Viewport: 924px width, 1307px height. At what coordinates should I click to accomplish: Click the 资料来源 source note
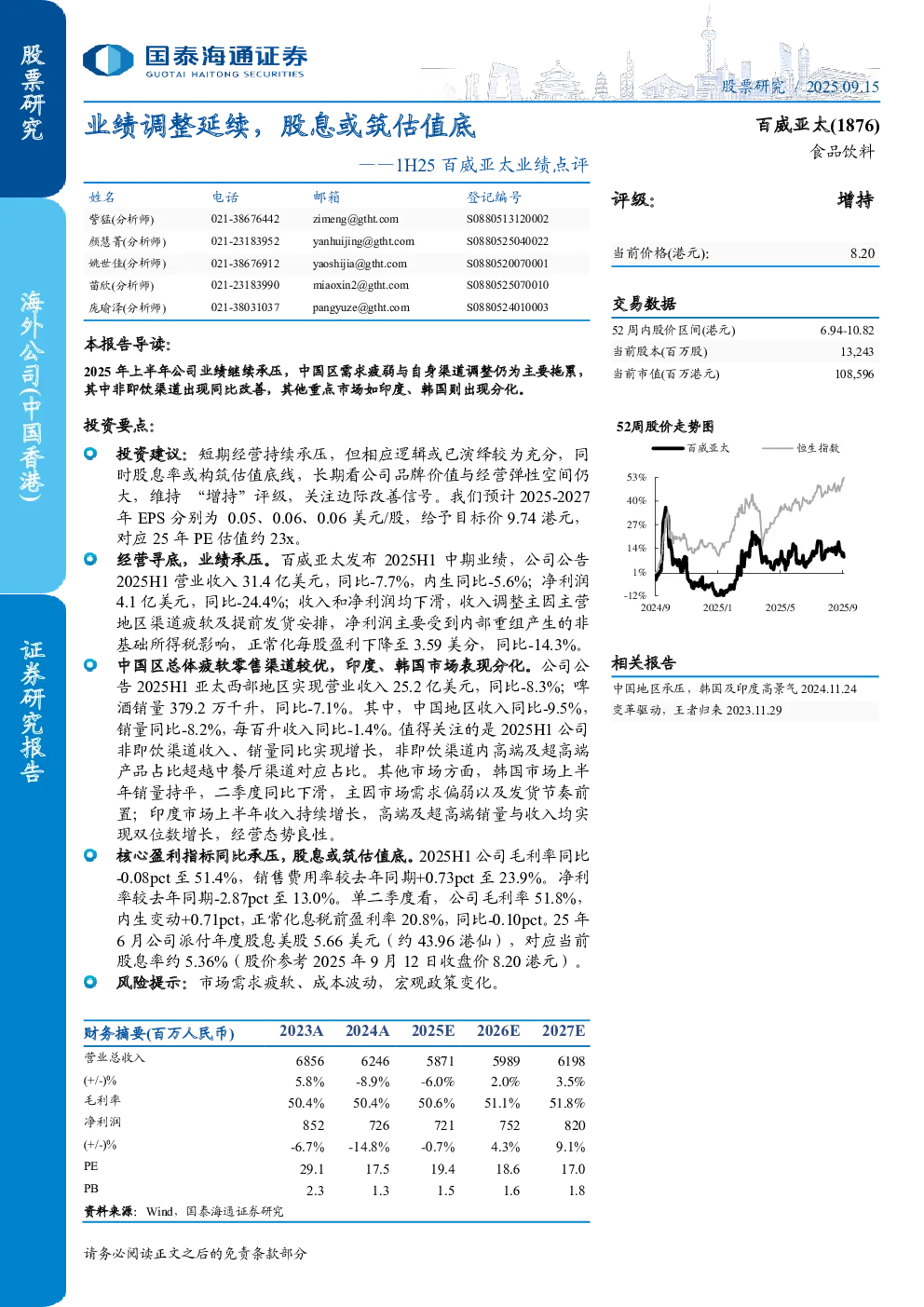(x=183, y=1211)
